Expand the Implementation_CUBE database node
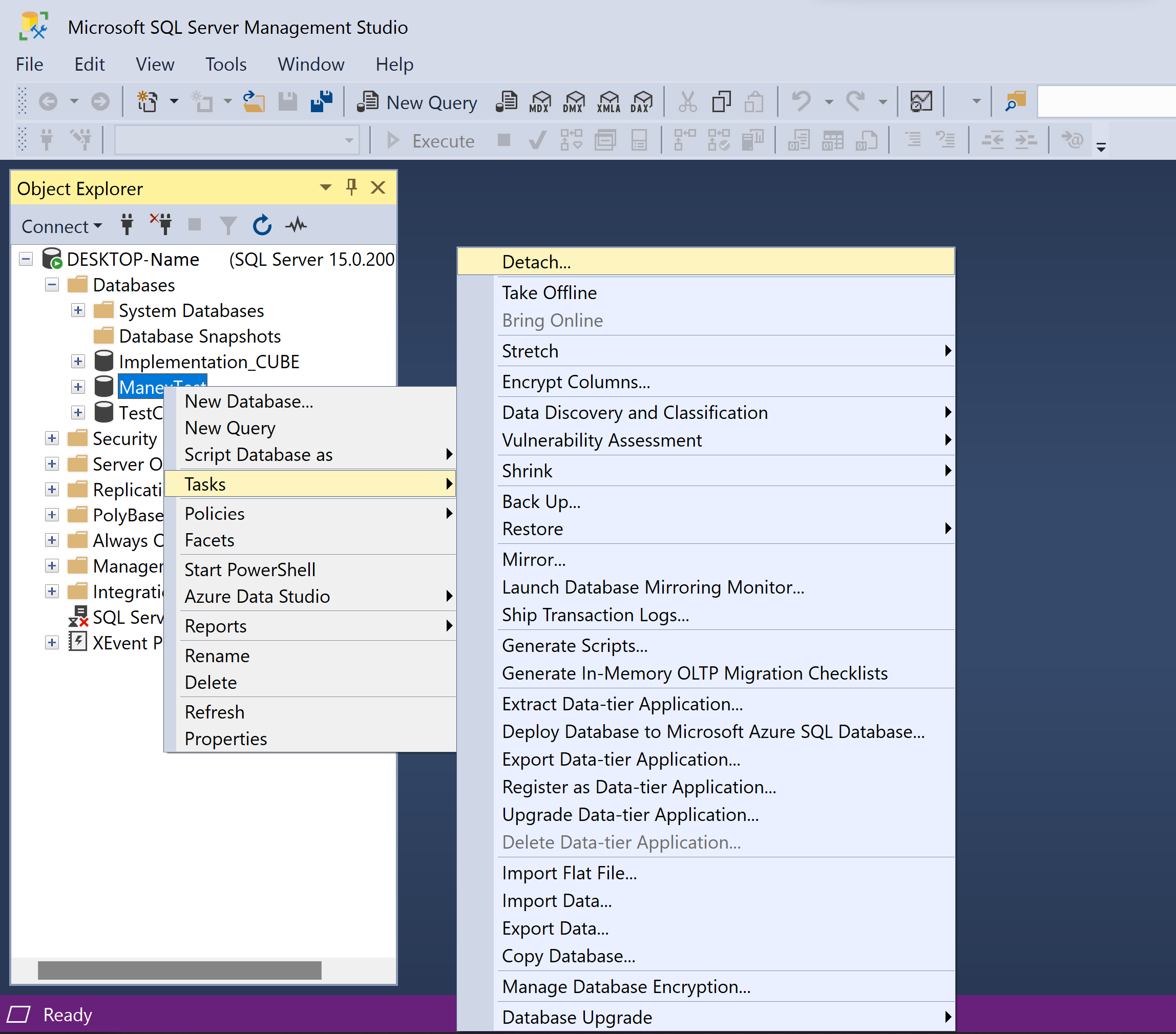Viewport: 1176px width, 1034px height. click(x=78, y=362)
